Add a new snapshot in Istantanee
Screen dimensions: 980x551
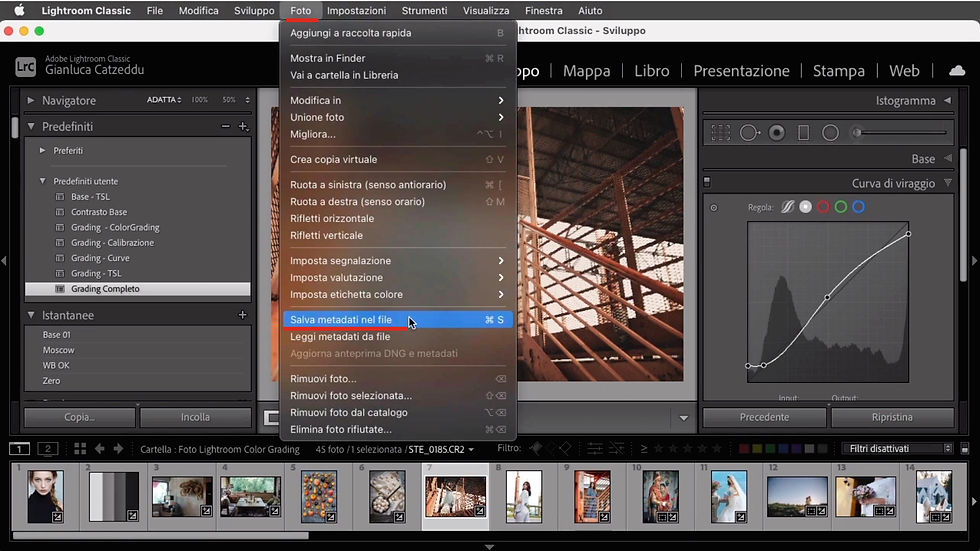(242, 315)
